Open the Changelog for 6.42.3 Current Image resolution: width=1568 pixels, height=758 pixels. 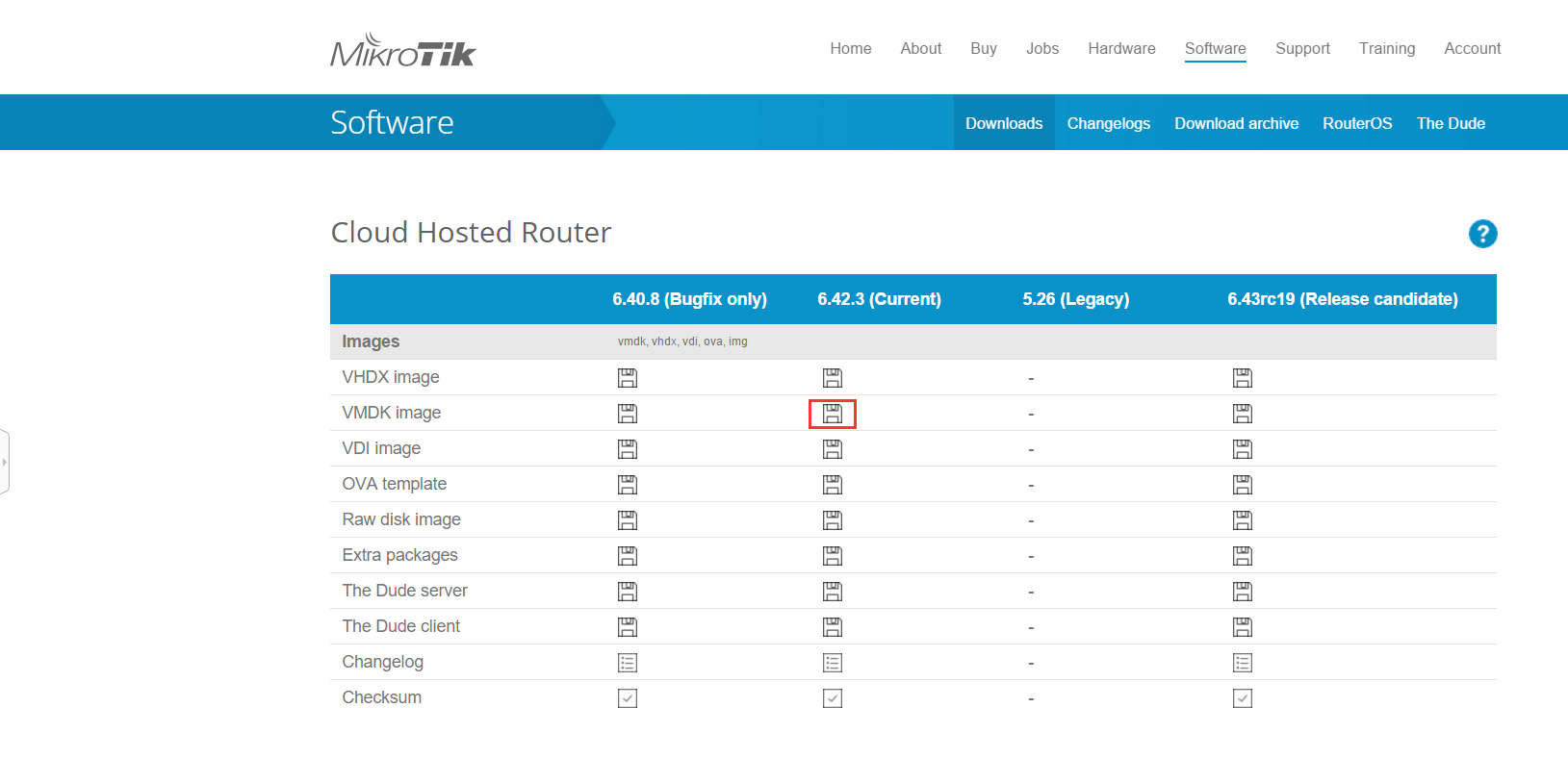click(x=833, y=663)
